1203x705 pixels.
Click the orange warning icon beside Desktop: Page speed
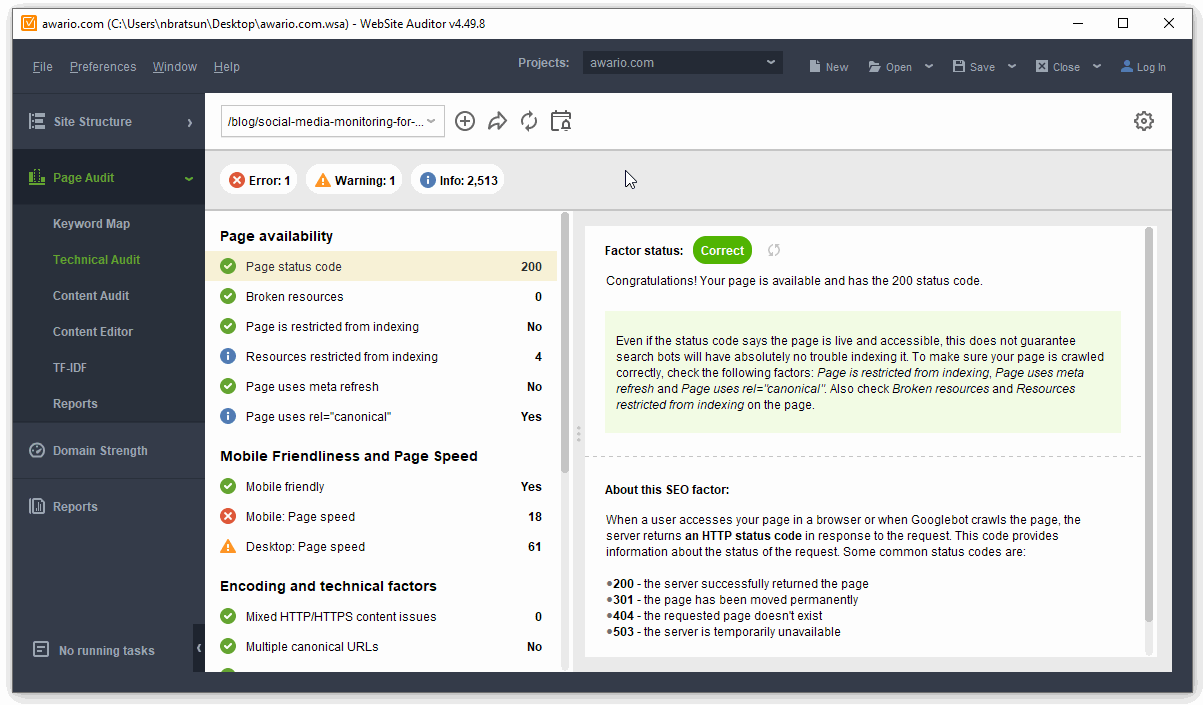tap(228, 547)
